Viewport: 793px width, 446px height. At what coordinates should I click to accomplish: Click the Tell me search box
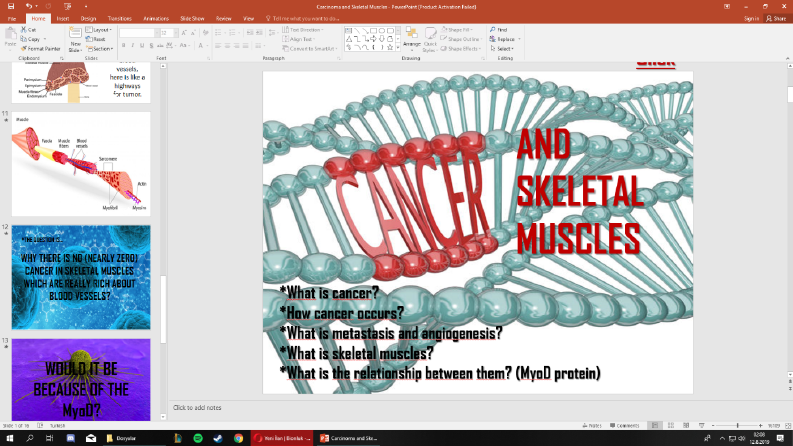(302, 18)
